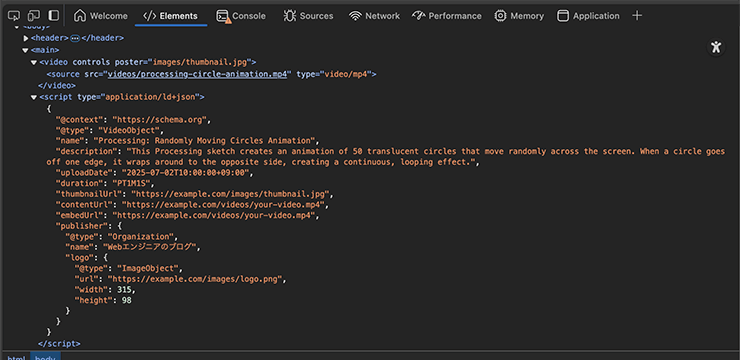Click the poster attribute value images/thumbnail.jpg

(x=200, y=62)
